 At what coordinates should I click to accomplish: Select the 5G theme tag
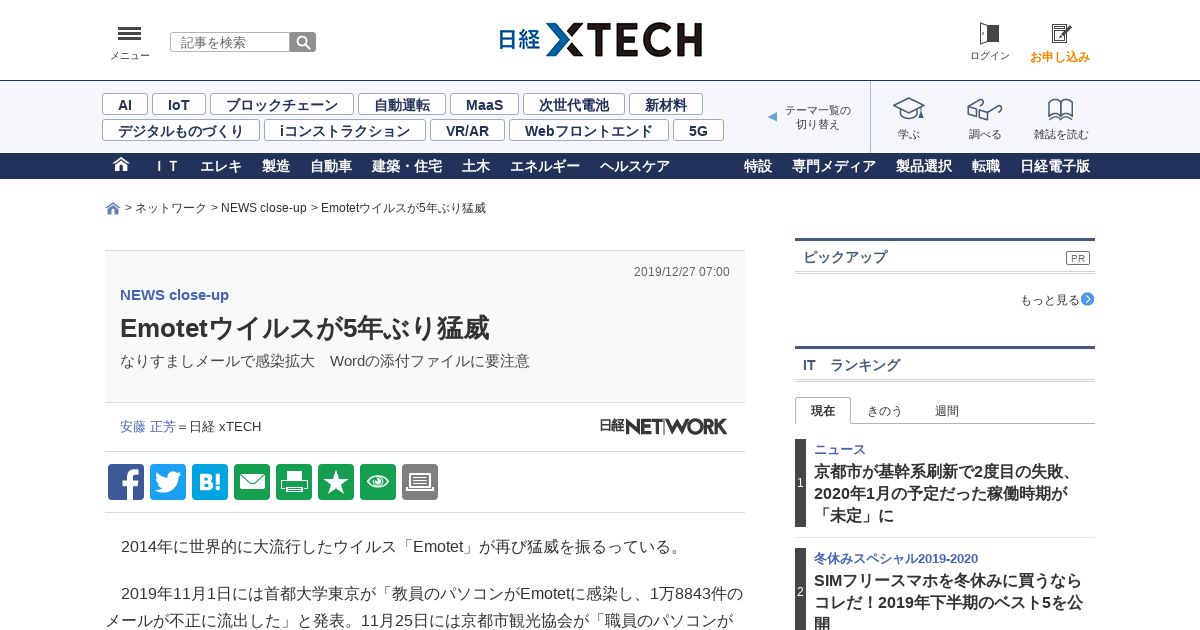[x=698, y=130]
